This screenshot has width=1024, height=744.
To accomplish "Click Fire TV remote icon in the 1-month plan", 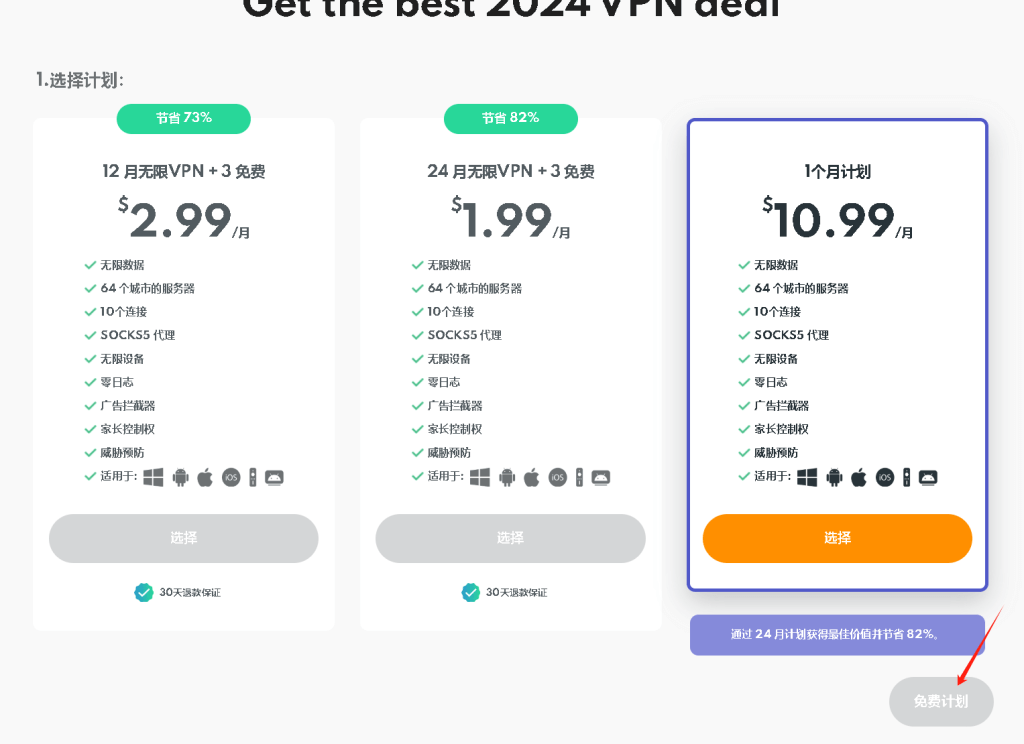I will pos(906,477).
